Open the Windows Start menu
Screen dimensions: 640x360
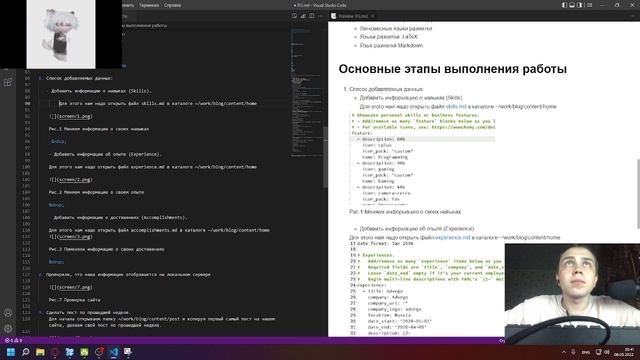[11, 352]
